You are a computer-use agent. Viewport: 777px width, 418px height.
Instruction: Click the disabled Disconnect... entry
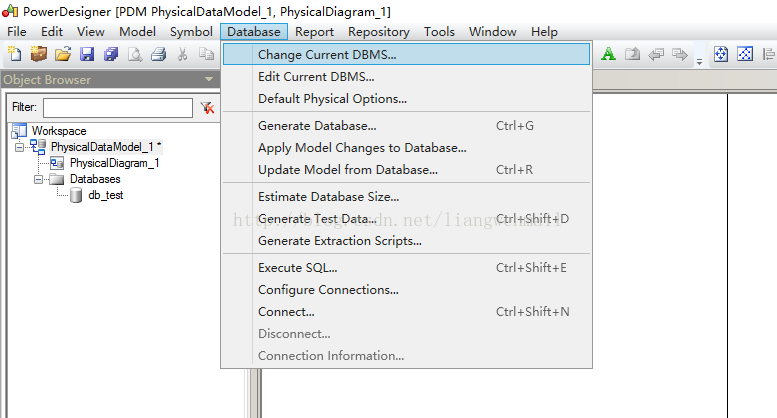point(406,334)
